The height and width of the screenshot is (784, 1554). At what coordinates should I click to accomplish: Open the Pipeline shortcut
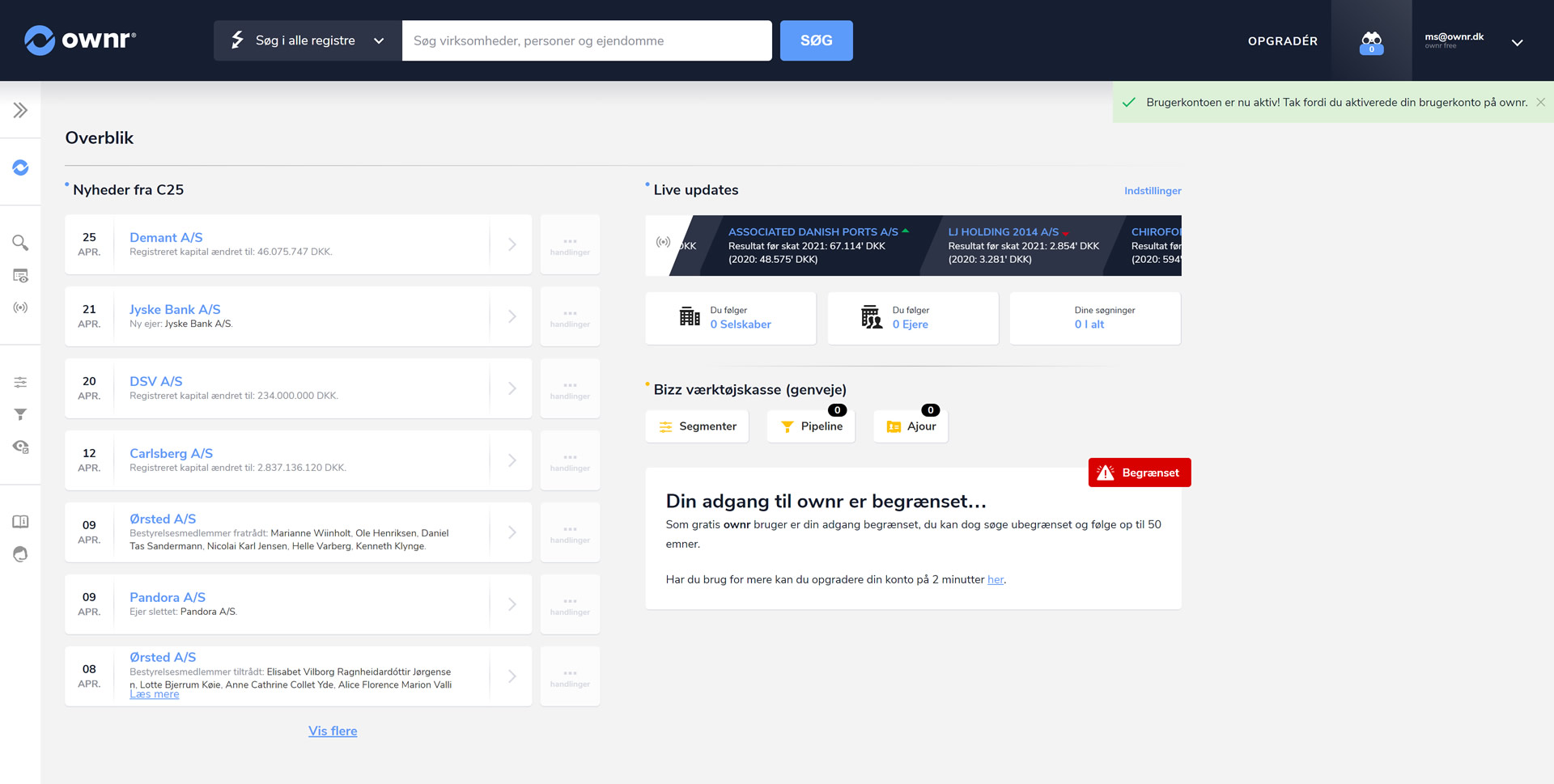coord(811,426)
